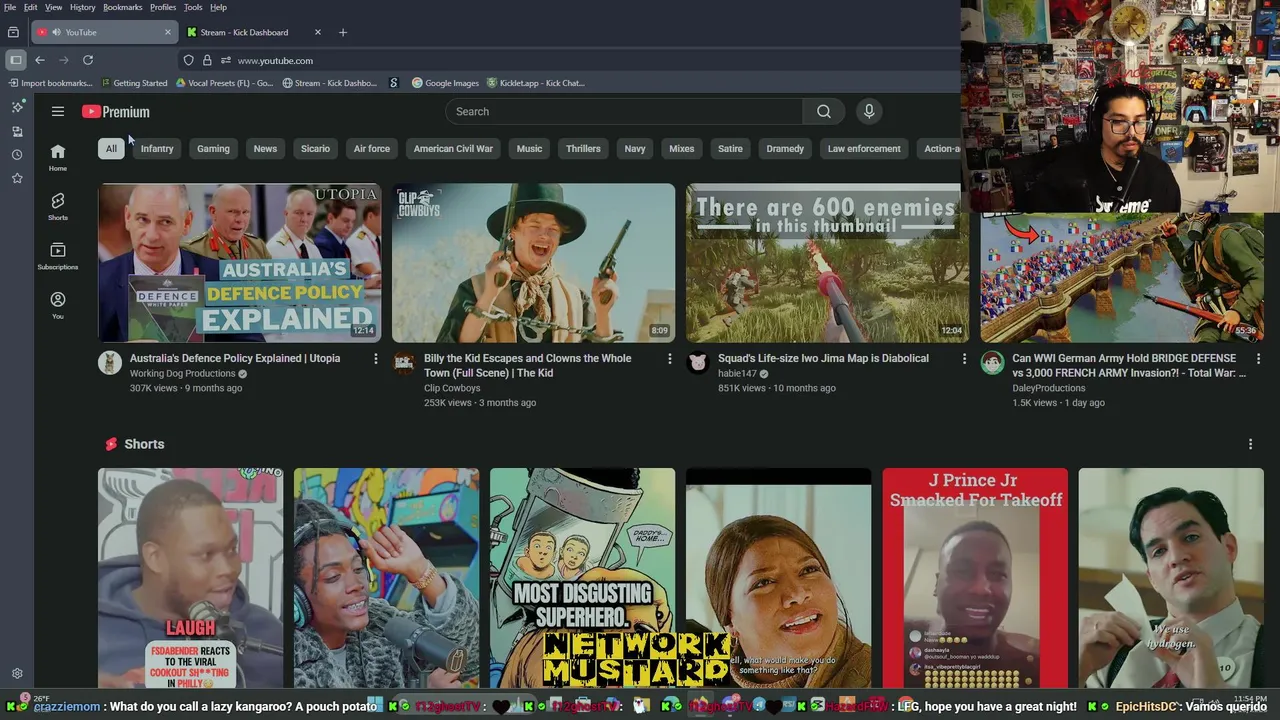Open the Bookmarks menu in menu bar
This screenshot has width=1280, height=720.
pos(123,7)
